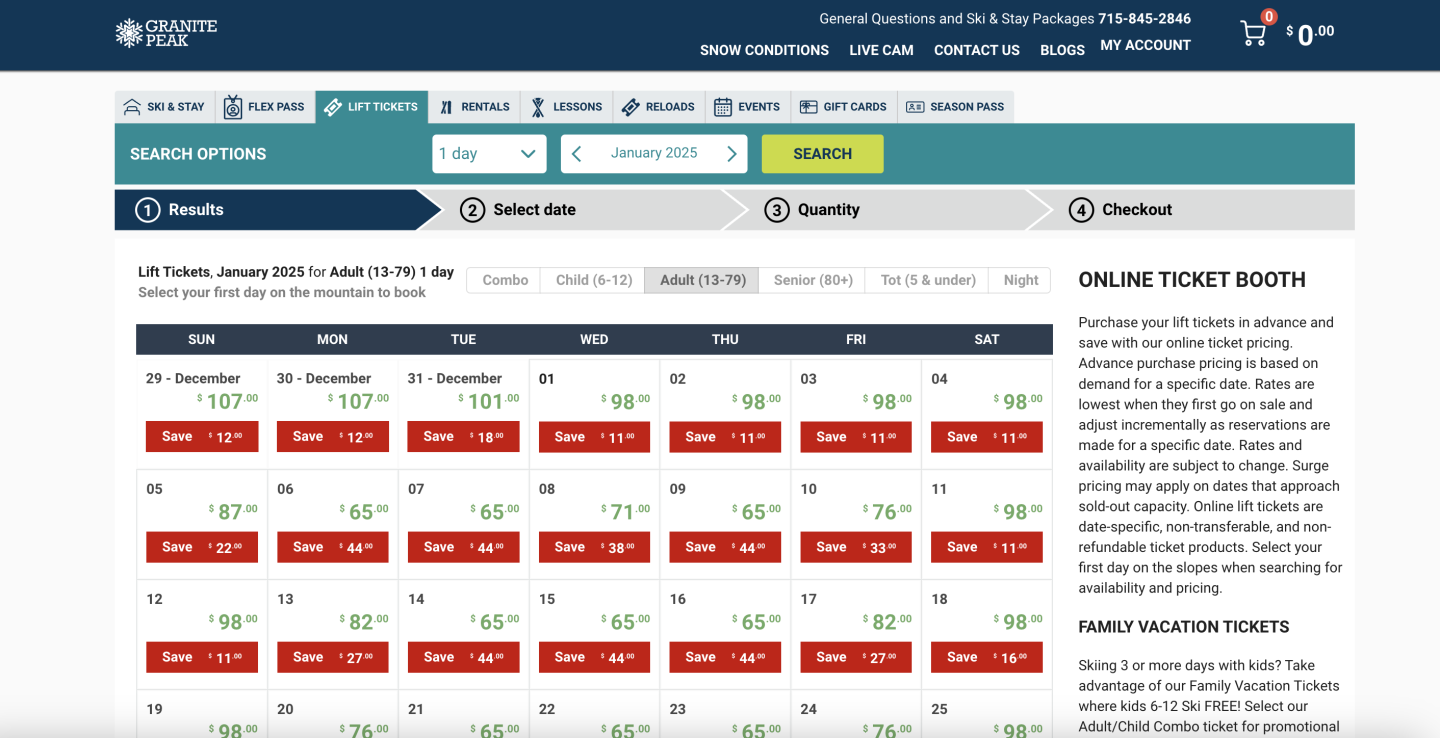
Task: Select the Adult (13-79) ticket type
Action: tap(702, 280)
